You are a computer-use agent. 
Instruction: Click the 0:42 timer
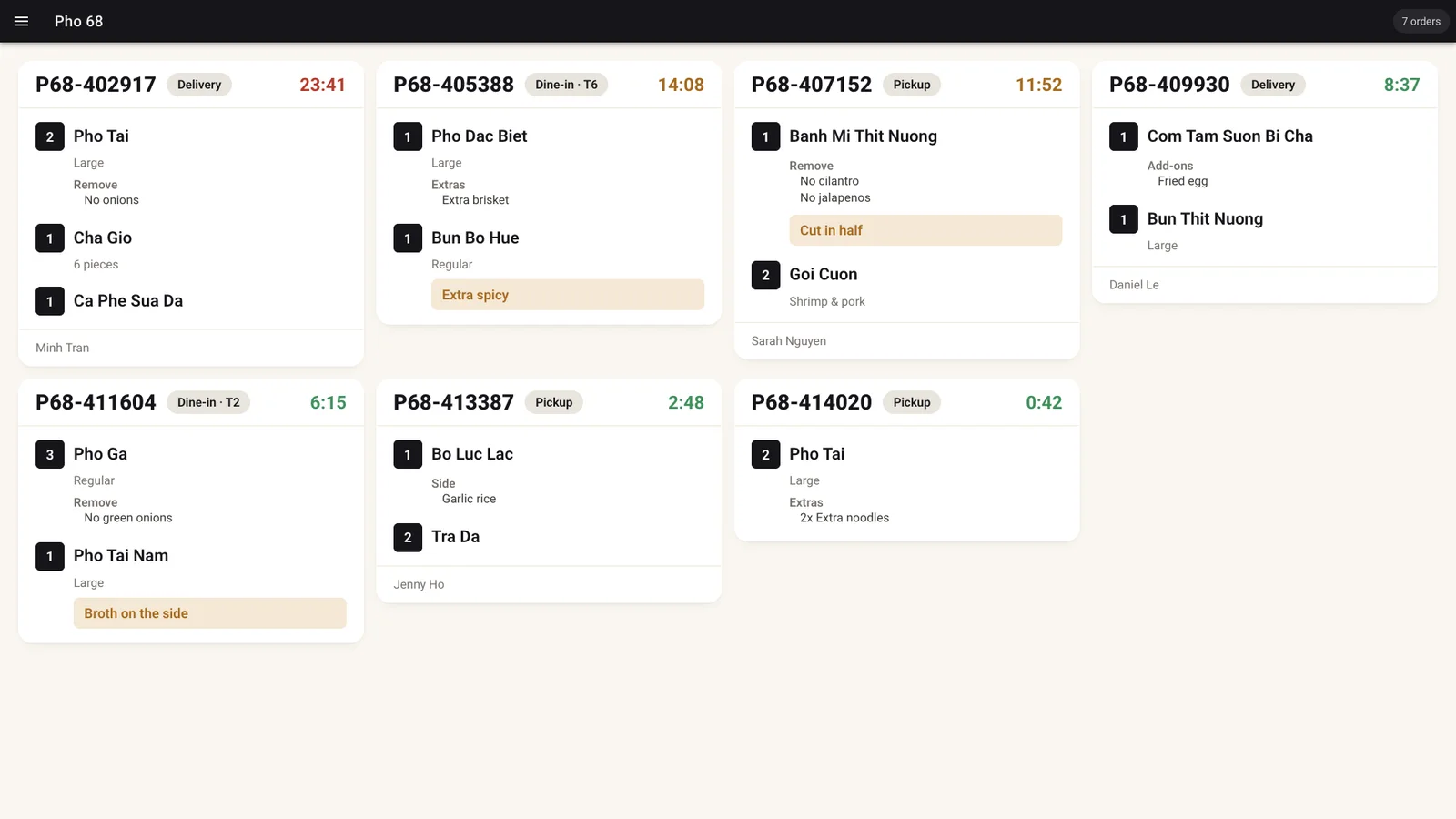click(x=1044, y=402)
